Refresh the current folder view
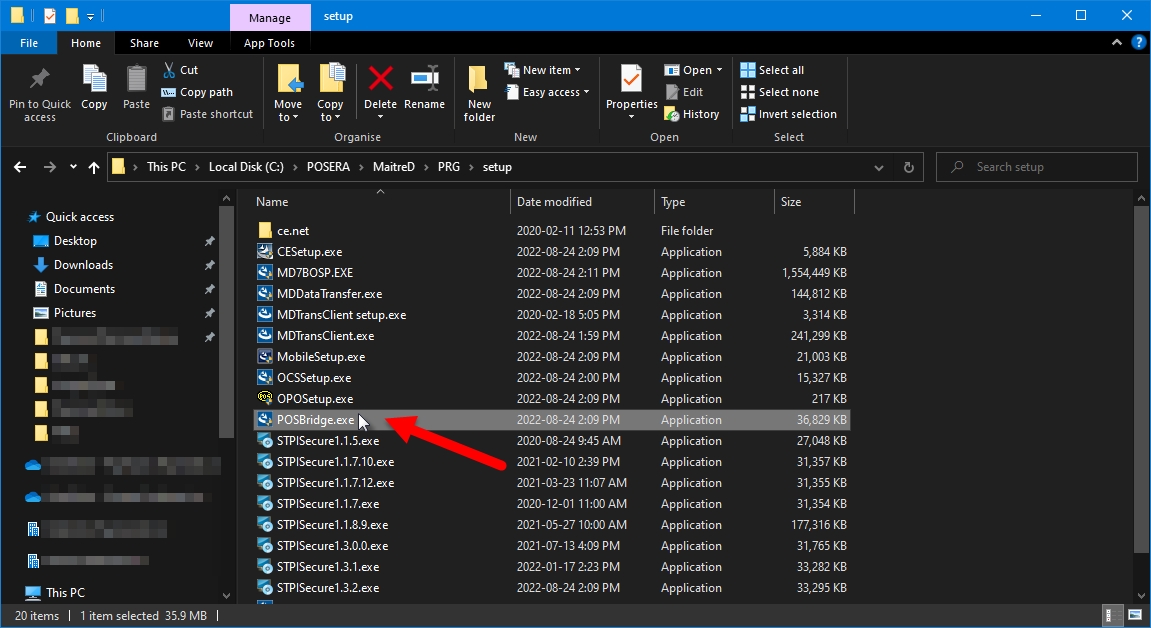This screenshot has height=628, width=1151. click(908, 167)
